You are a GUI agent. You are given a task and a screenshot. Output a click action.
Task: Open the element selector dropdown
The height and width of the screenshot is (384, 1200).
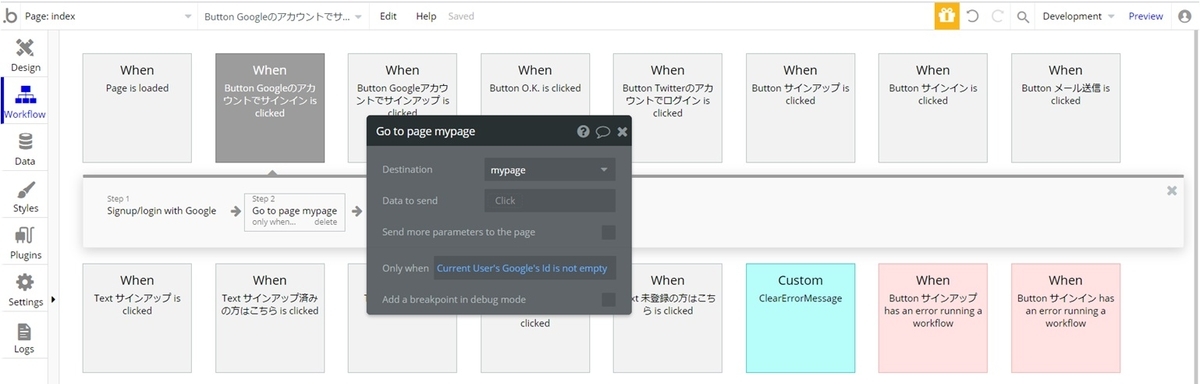(x=283, y=16)
